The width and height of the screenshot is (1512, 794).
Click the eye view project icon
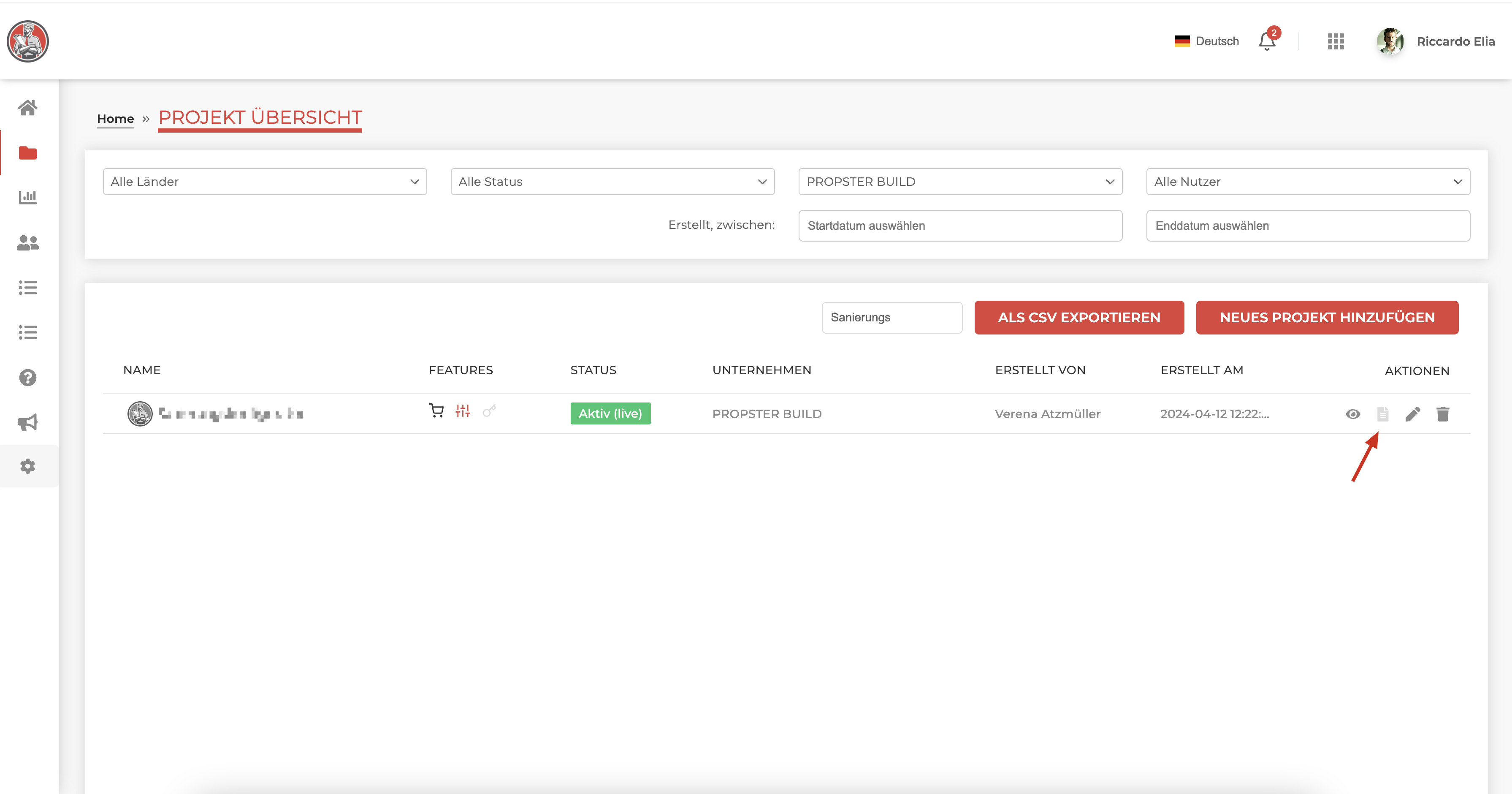[x=1352, y=414]
